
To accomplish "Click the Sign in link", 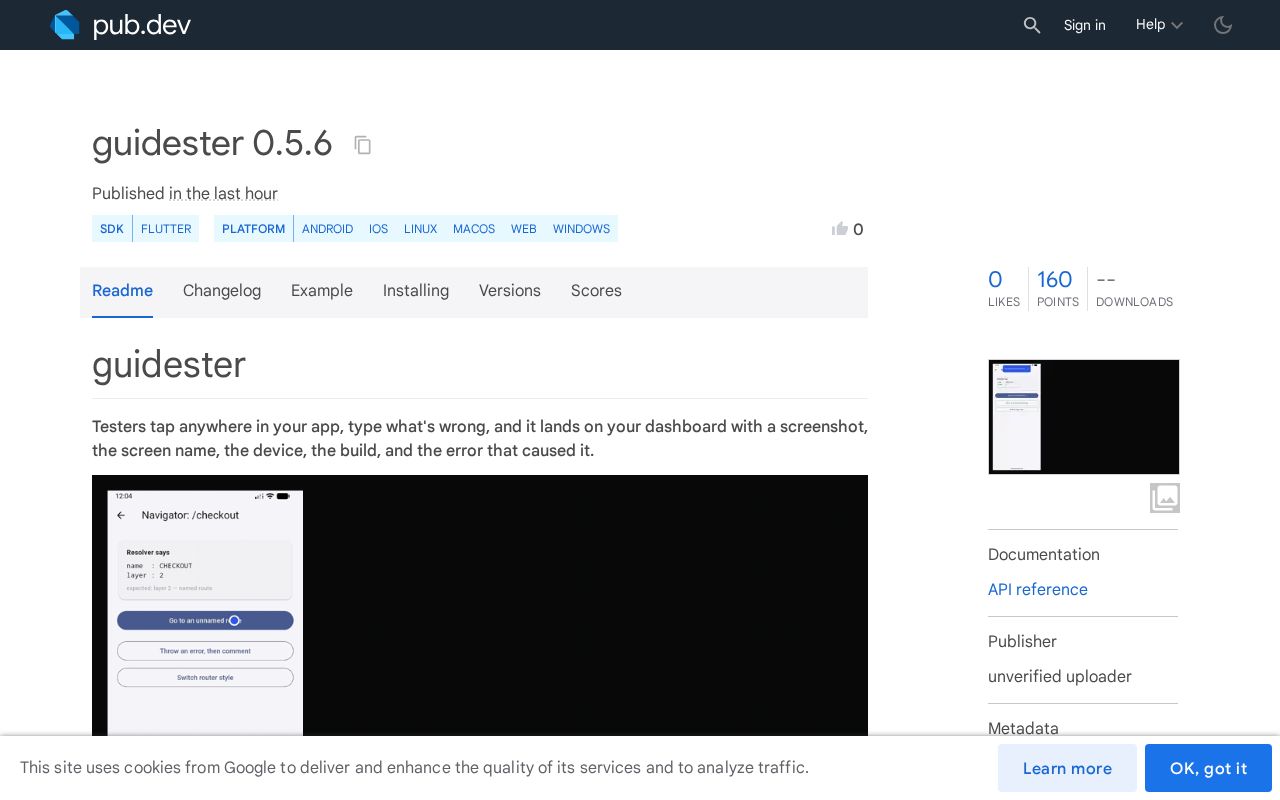I will (1085, 25).
